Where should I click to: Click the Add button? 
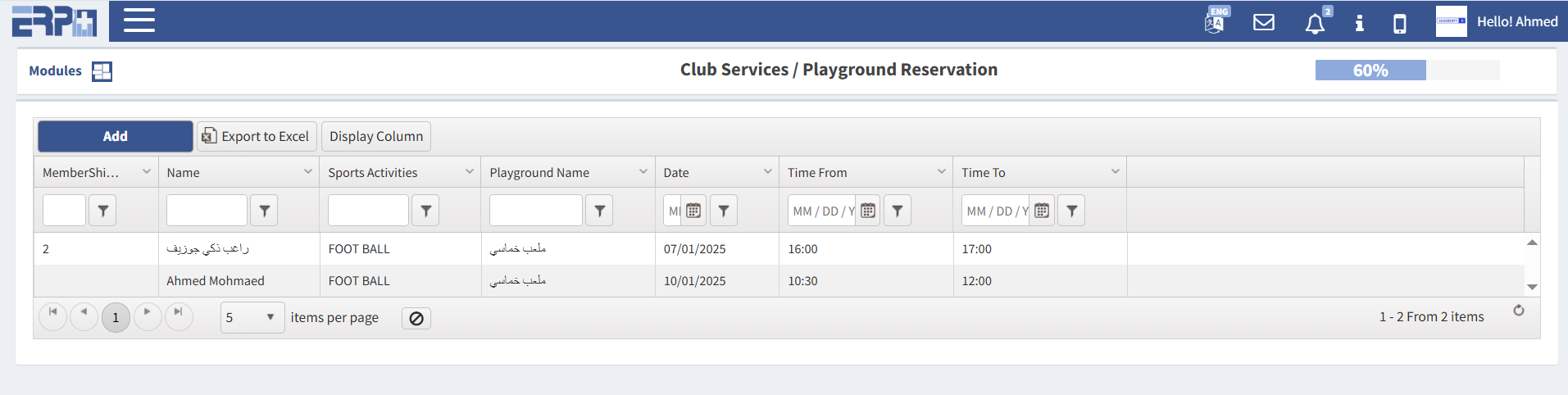point(116,136)
